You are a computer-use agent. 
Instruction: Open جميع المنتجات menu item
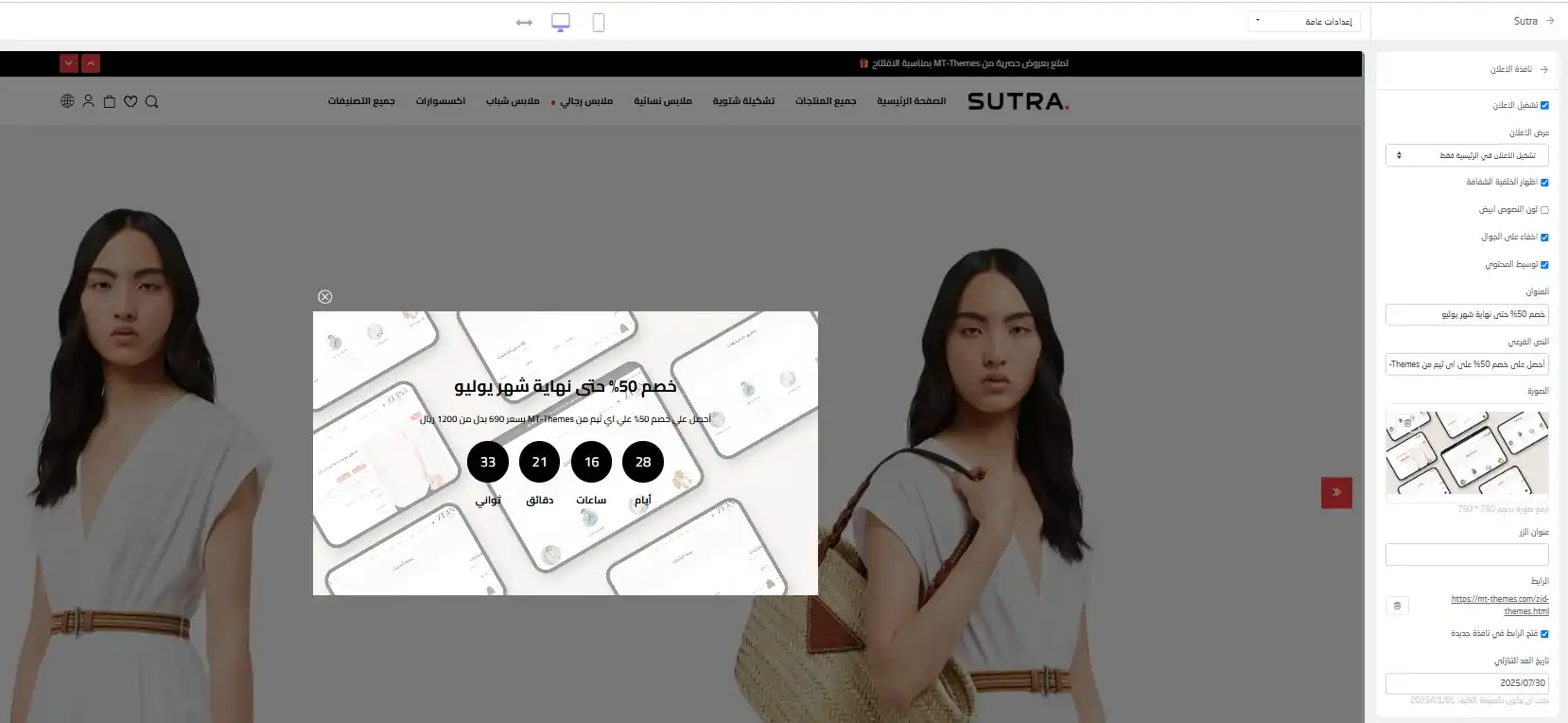tap(825, 101)
